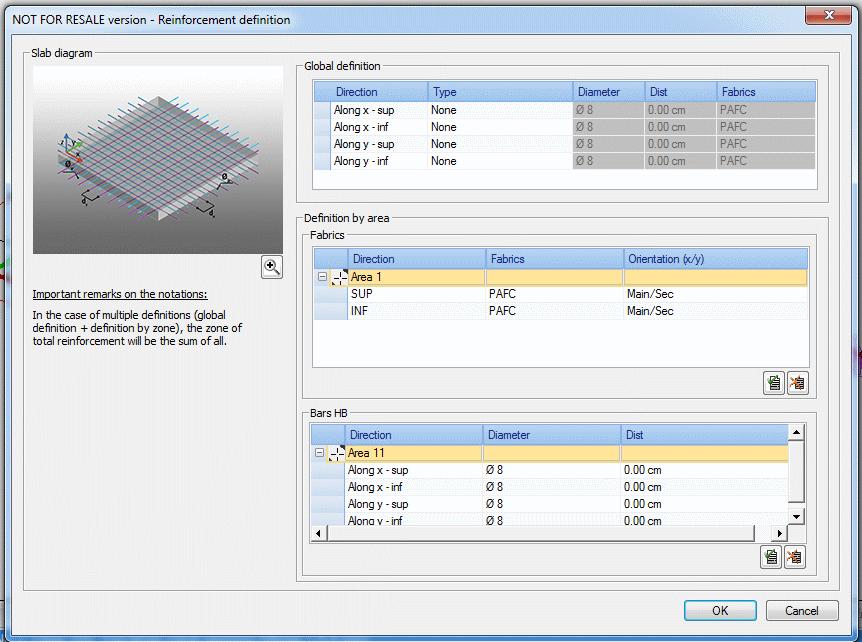
Task: Cancel the reinforcement definition dialog
Action: click(x=802, y=611)
